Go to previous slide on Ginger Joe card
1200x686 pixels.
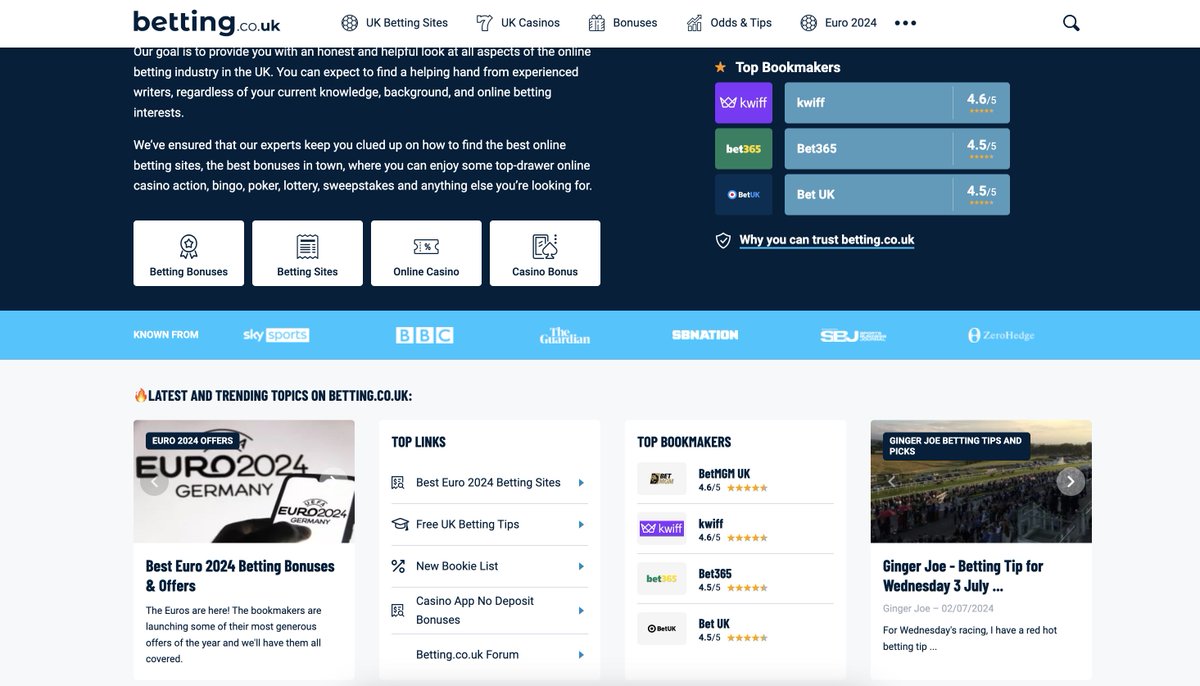pyautogui.click(x=892, y=482)
